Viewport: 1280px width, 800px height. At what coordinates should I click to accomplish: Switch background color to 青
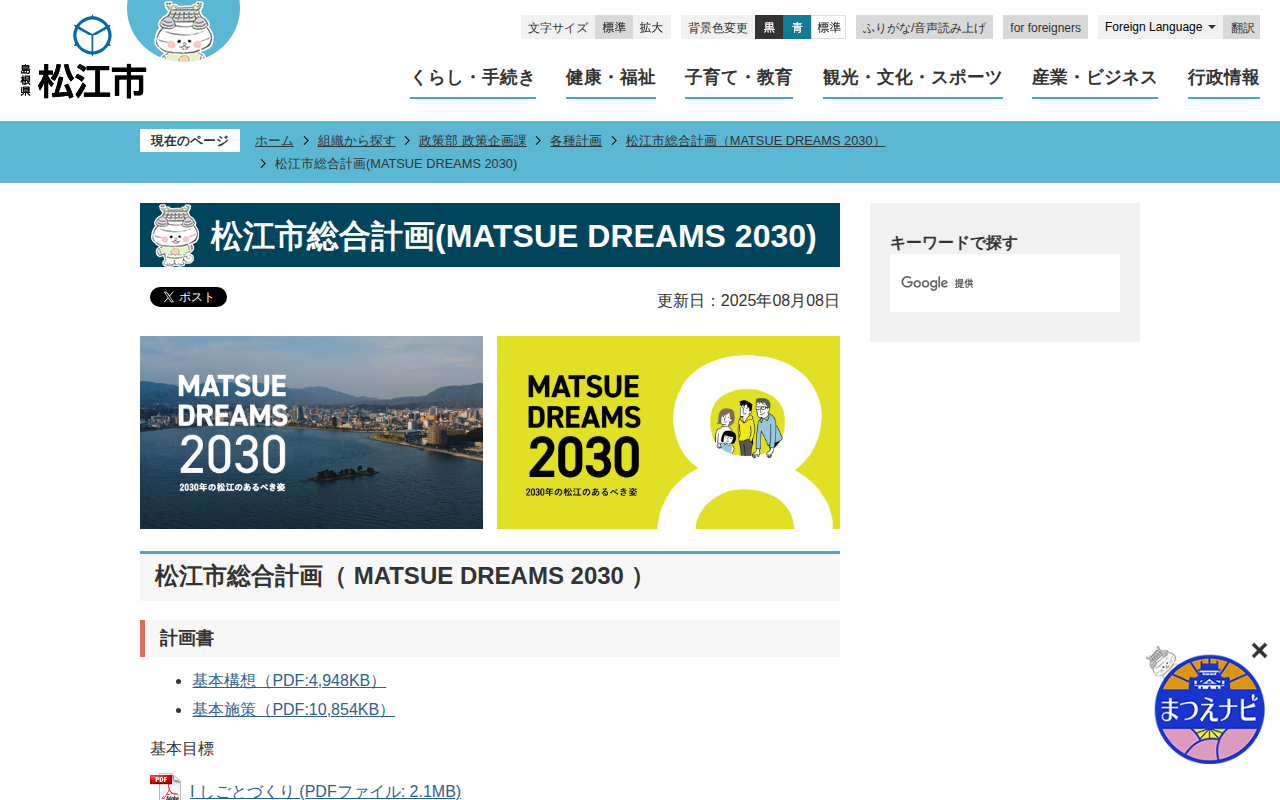(x=797, y=27)
